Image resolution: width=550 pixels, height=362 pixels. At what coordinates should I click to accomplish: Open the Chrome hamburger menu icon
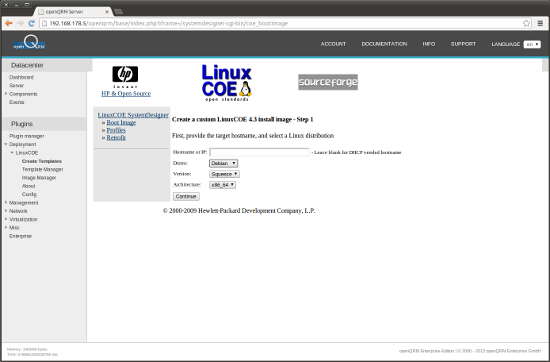pyautogui.click(x=540, y=23)
